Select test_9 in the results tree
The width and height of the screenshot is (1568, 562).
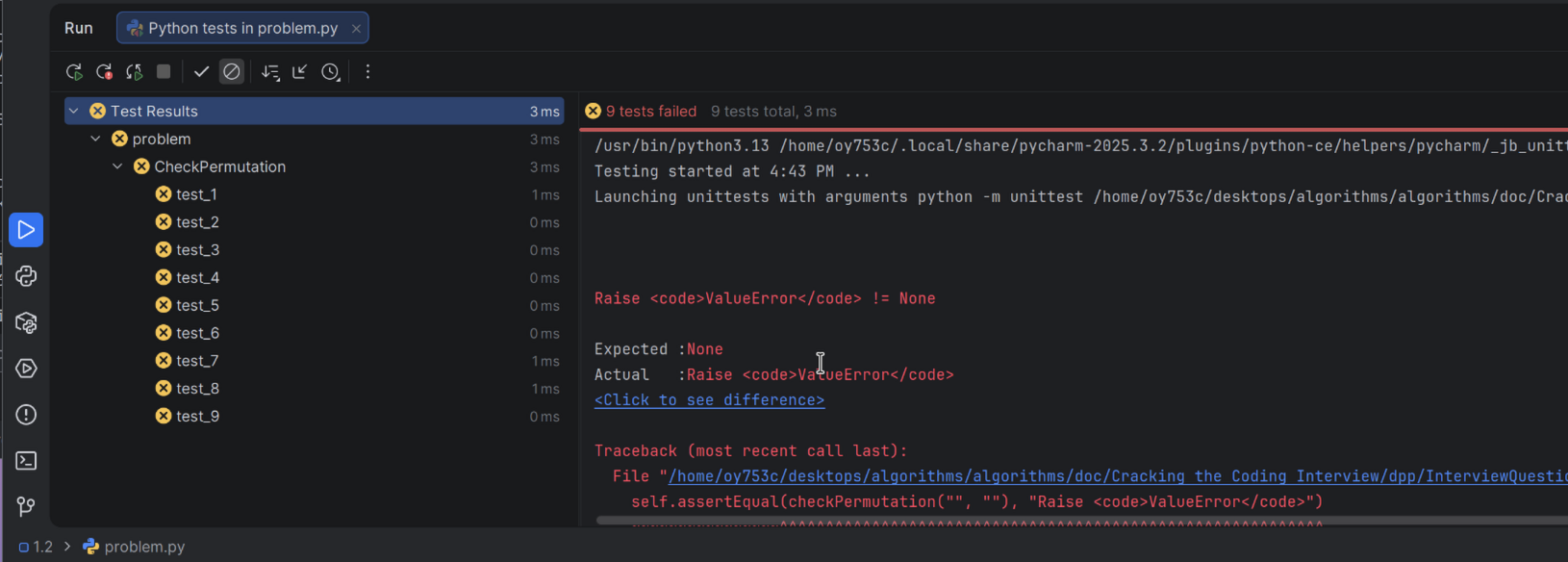pos(315,417)
